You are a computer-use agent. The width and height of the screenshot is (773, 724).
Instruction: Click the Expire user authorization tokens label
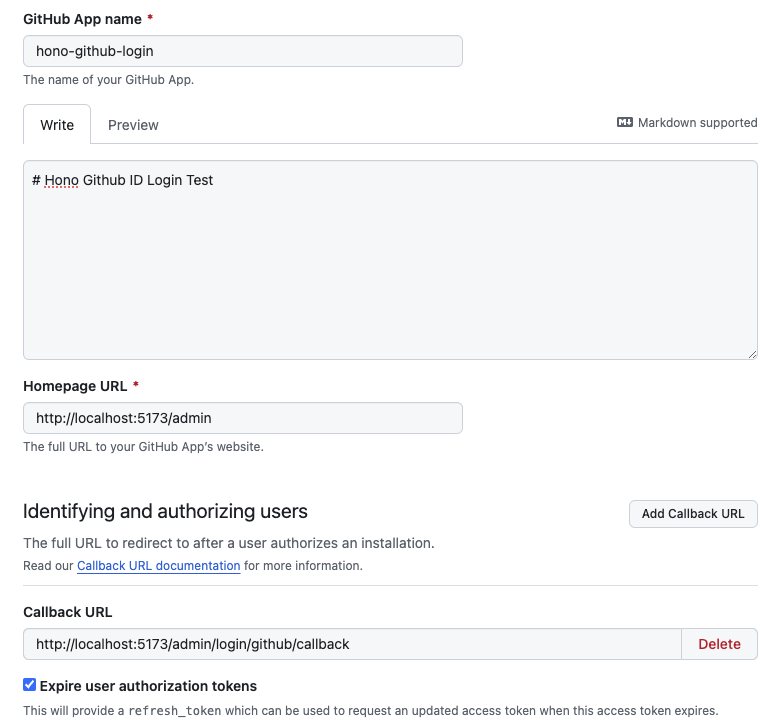coord(148,686)
